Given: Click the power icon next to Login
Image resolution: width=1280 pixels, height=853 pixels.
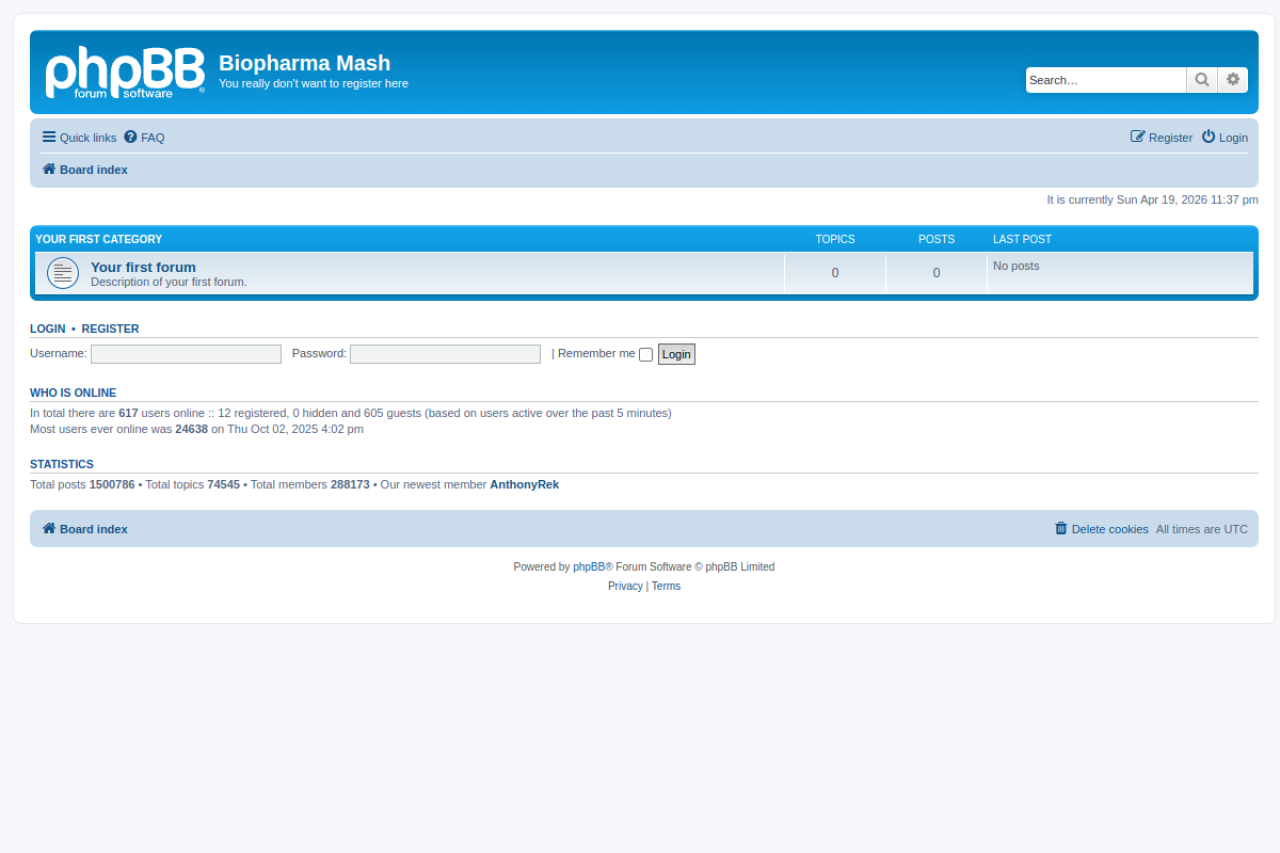Looking at the screenshot, I should point(1208,137).
